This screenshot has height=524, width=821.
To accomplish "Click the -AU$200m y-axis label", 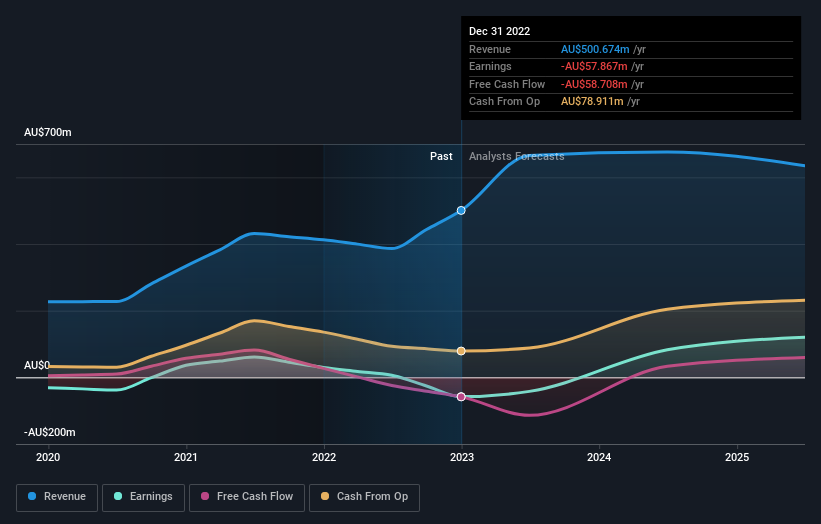I will (50, 432).
